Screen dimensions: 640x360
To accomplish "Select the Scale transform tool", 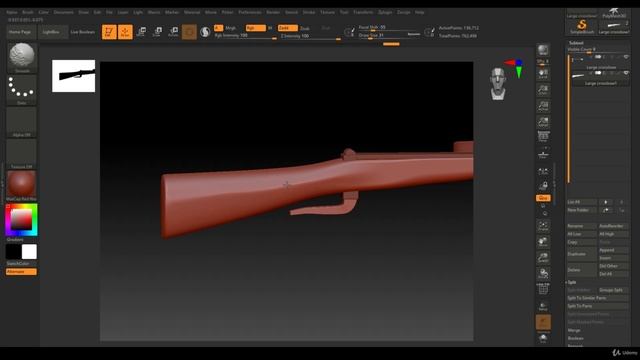I will [x=157, y=32].
